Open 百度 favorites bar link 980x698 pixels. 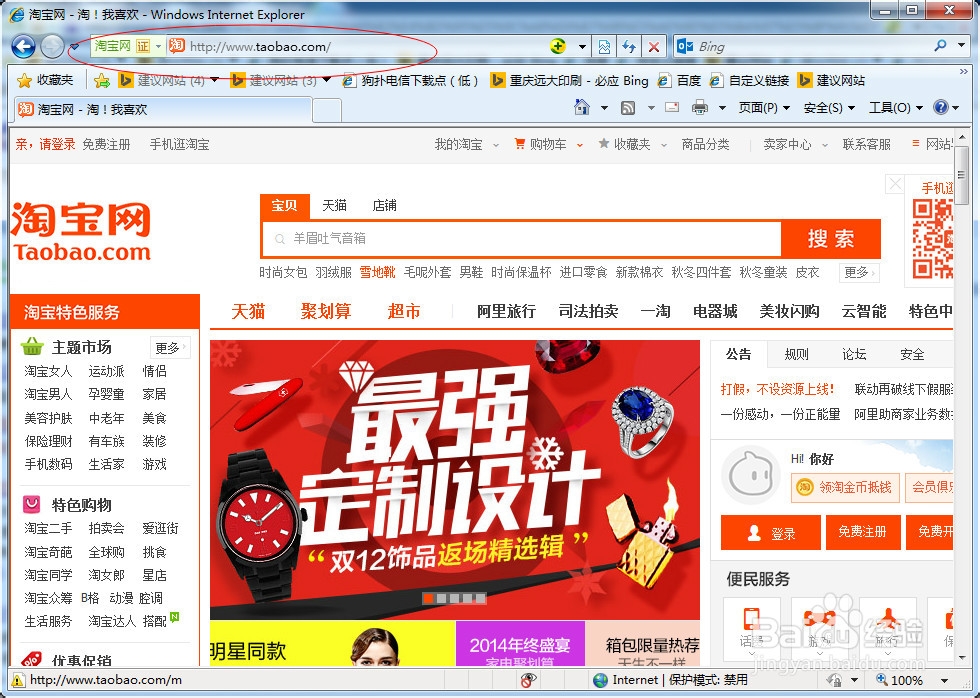pos(680,81)
